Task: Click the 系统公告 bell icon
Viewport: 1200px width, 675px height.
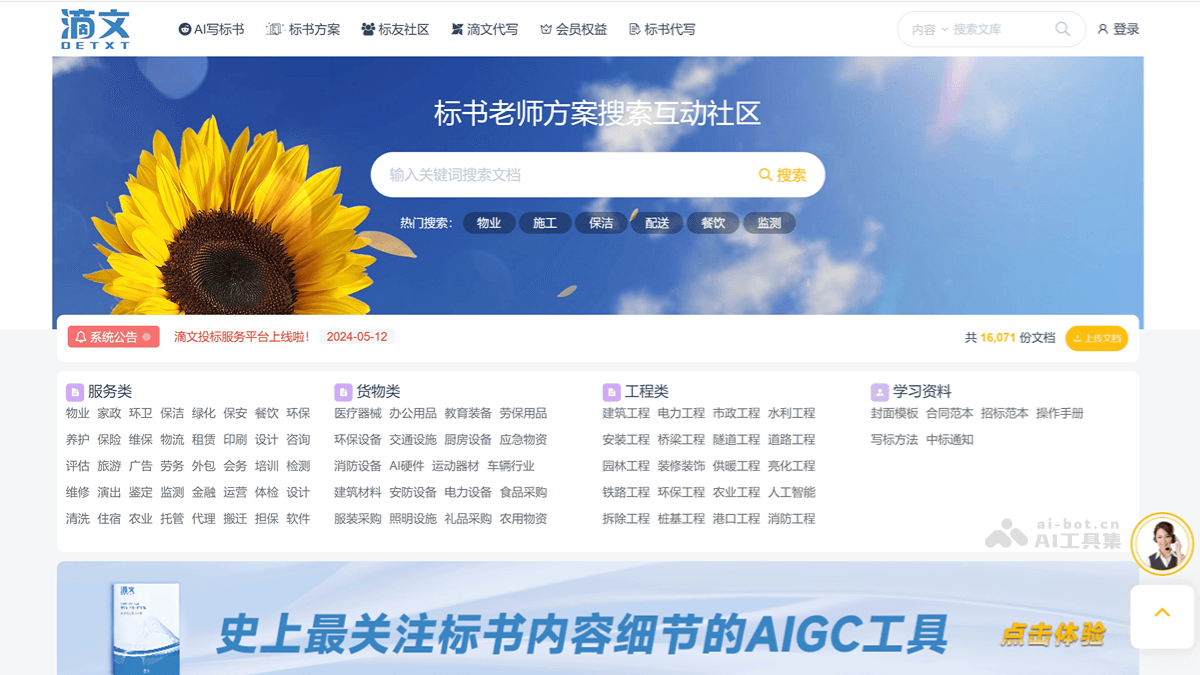Action: point(82,337)
